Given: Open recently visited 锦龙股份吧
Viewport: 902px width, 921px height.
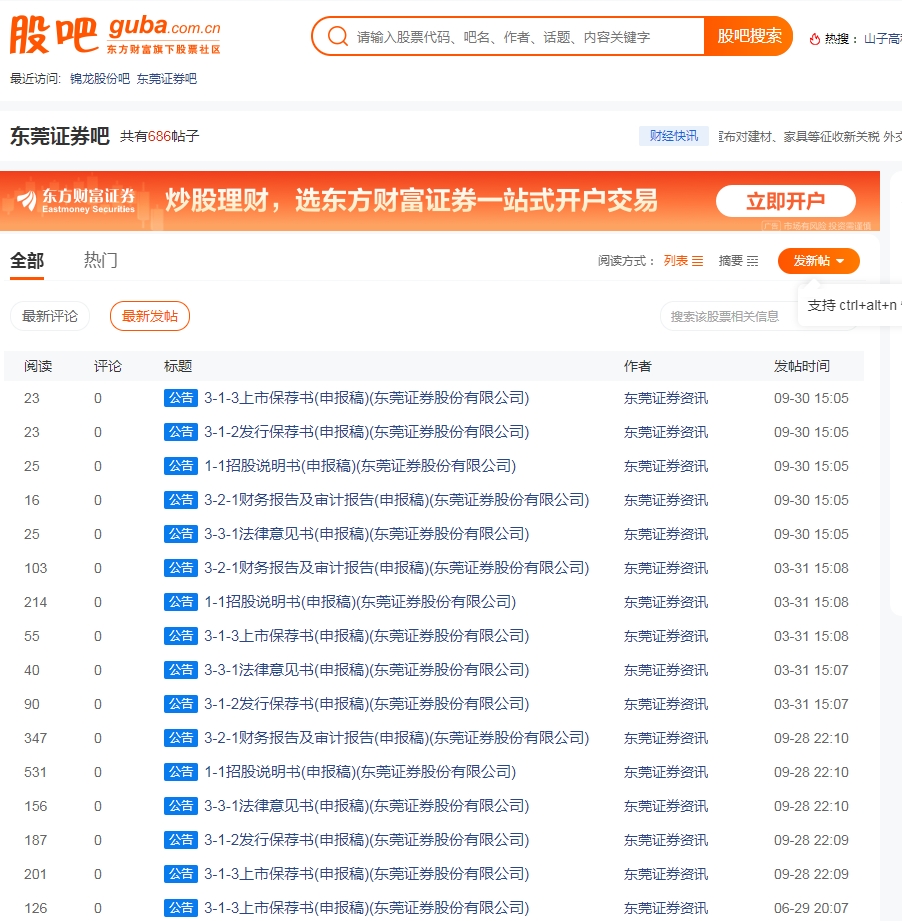Looking at the screenshot, I should coord(100,79).
